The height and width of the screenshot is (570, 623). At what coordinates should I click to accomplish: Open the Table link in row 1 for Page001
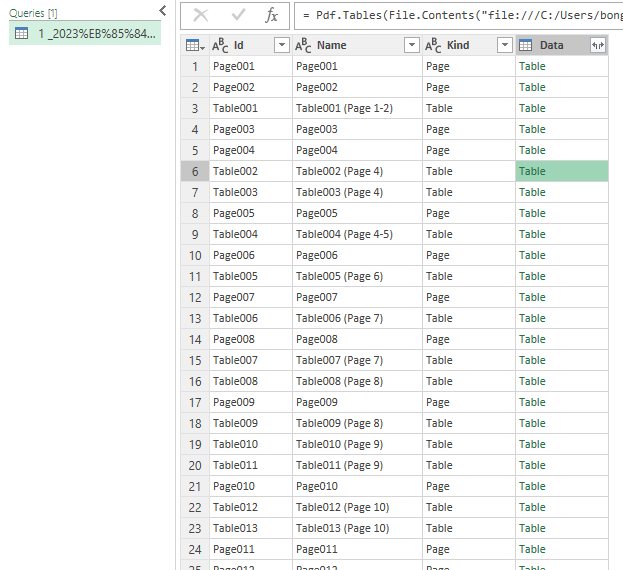(x=532, y=66)
